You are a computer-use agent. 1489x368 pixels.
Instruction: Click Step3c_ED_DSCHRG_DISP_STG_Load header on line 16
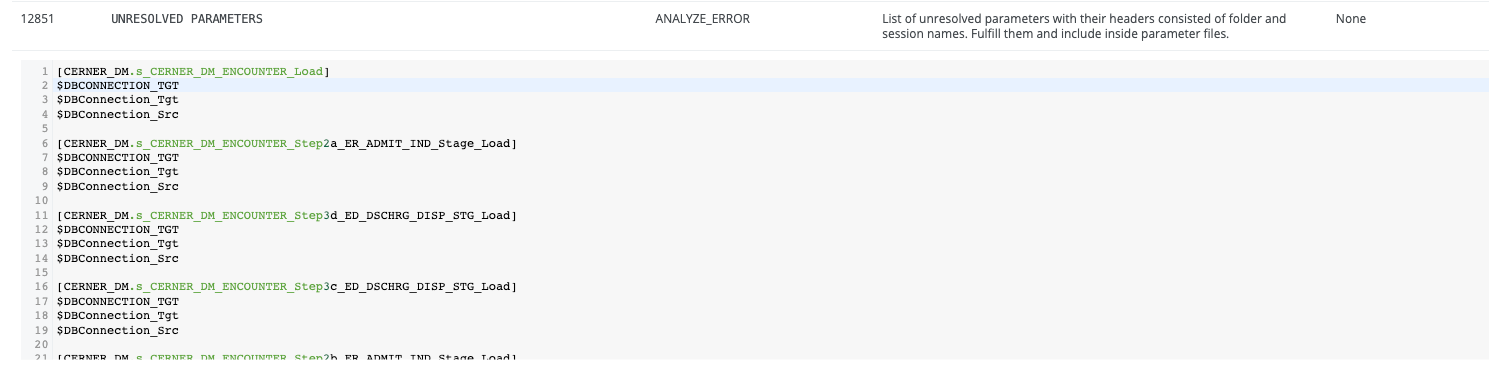287,287
